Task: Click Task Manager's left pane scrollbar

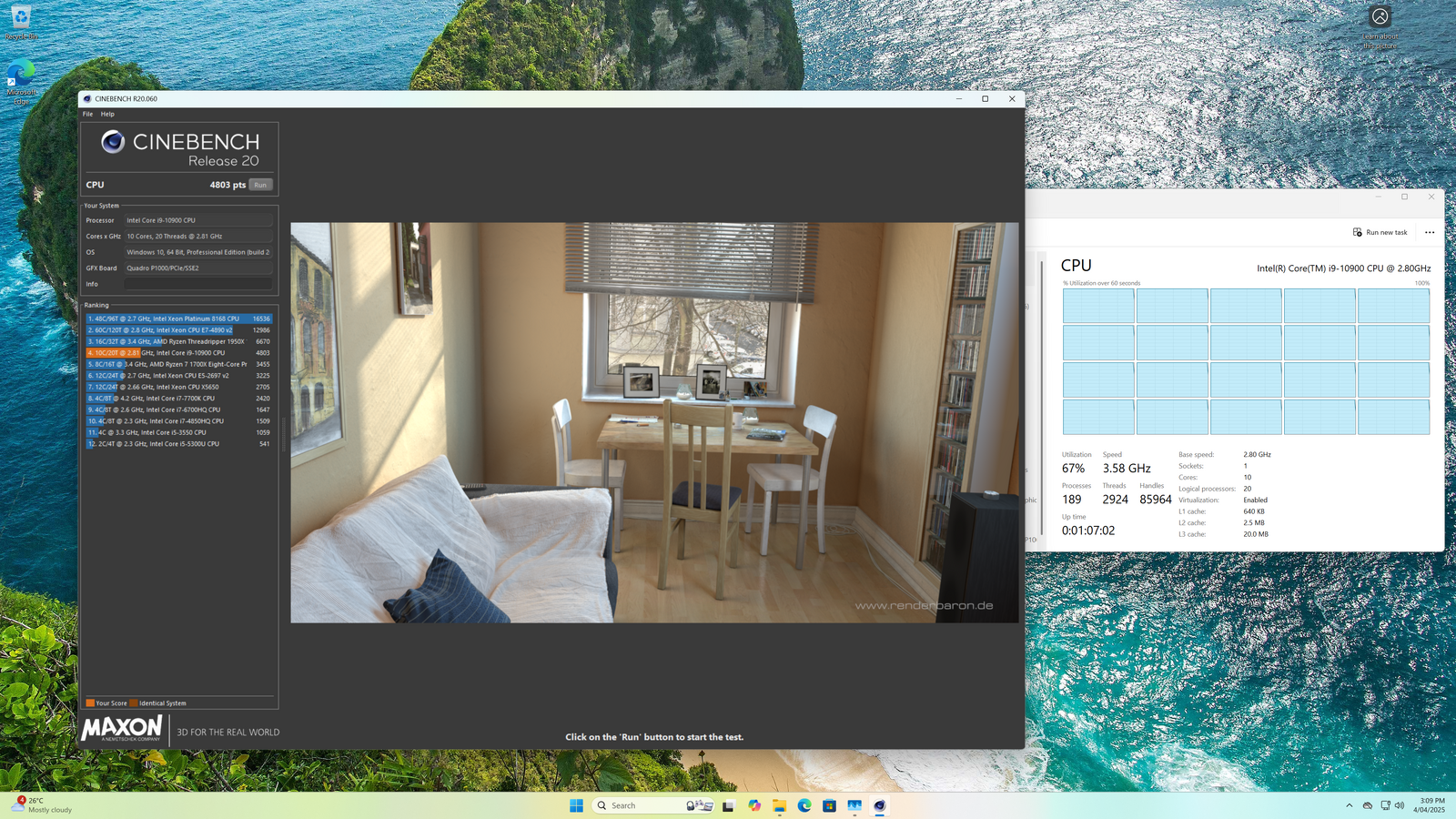Action: point(1042,397)
